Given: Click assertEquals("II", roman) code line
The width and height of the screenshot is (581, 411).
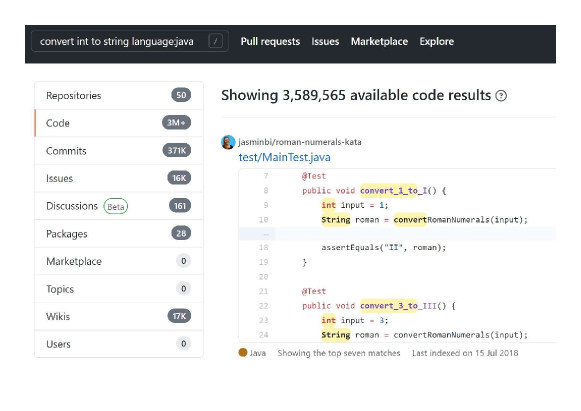Looking at the screenshot, I should click(x=384, y=248).
